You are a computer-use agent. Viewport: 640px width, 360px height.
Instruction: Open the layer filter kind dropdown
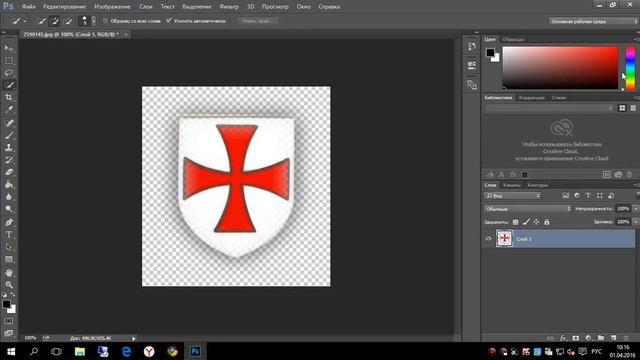tap(513, 196)
